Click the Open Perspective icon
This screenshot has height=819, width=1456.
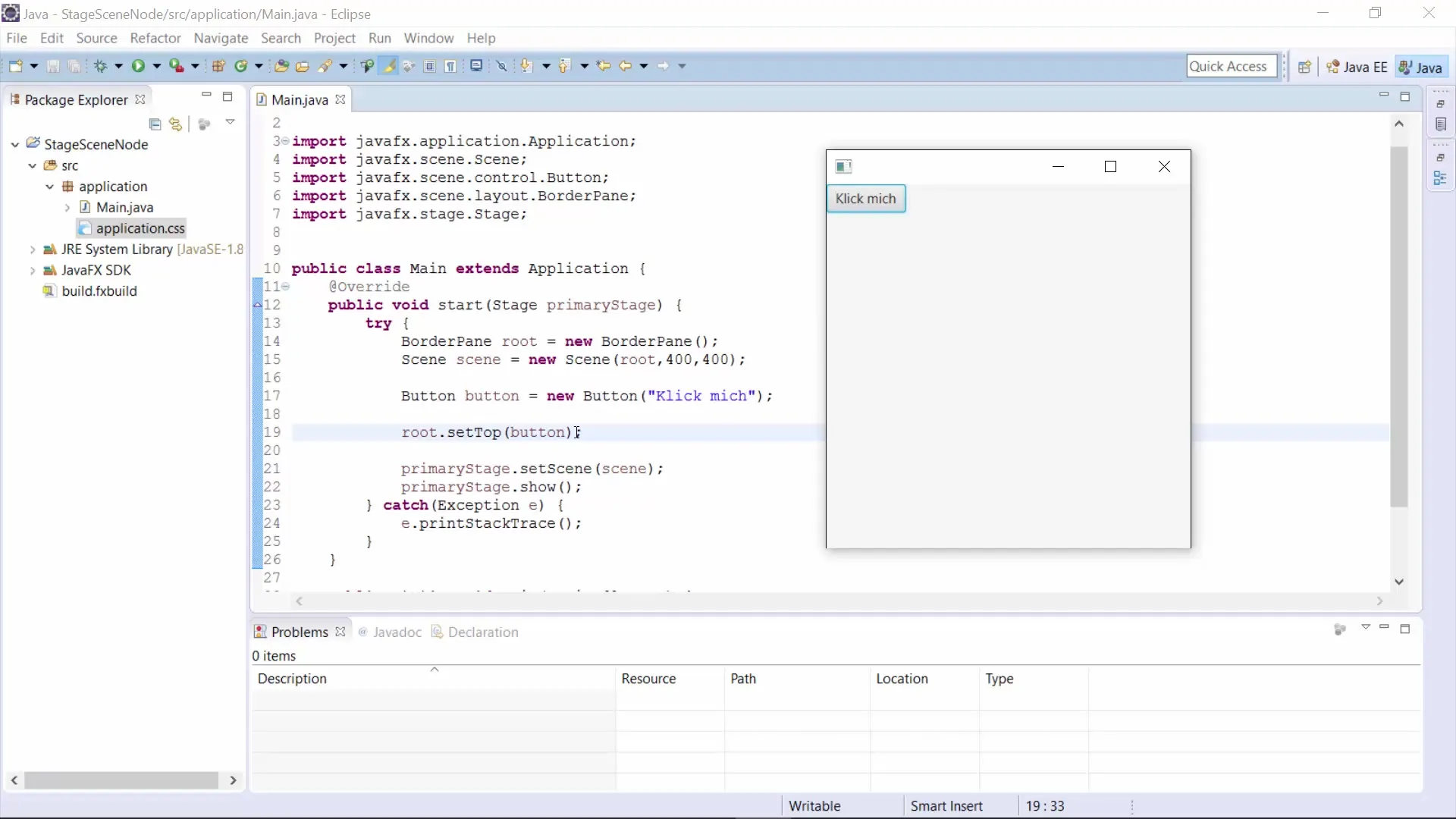(x=1304, y=67)
